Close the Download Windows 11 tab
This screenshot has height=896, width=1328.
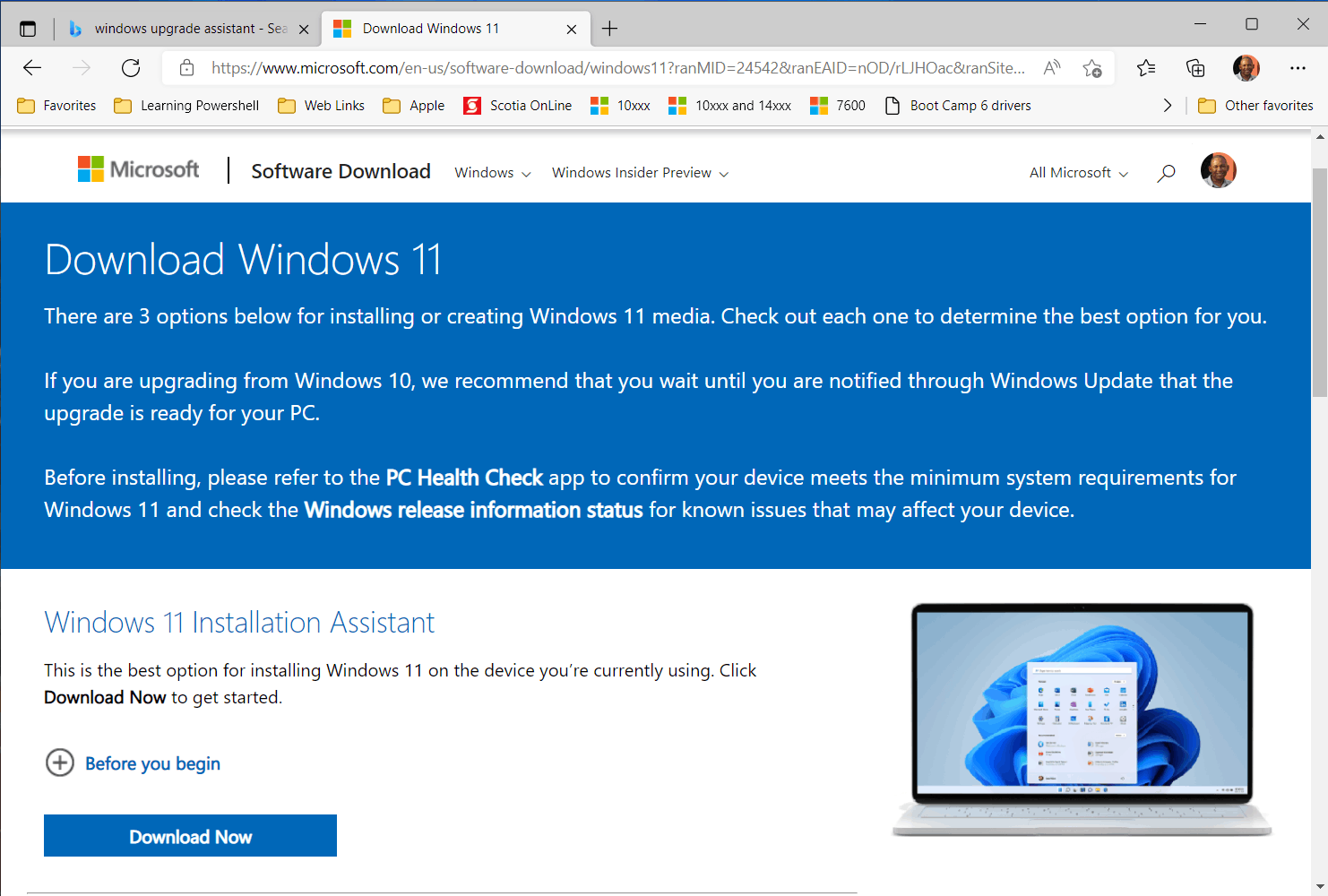point(572,30)
